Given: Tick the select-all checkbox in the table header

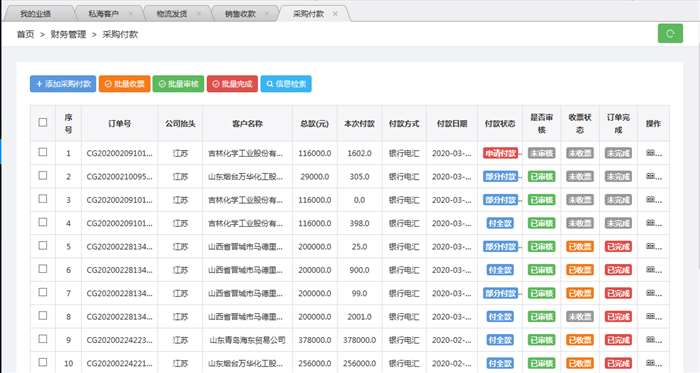Looking at the screenshot, I should pos(43,122).
